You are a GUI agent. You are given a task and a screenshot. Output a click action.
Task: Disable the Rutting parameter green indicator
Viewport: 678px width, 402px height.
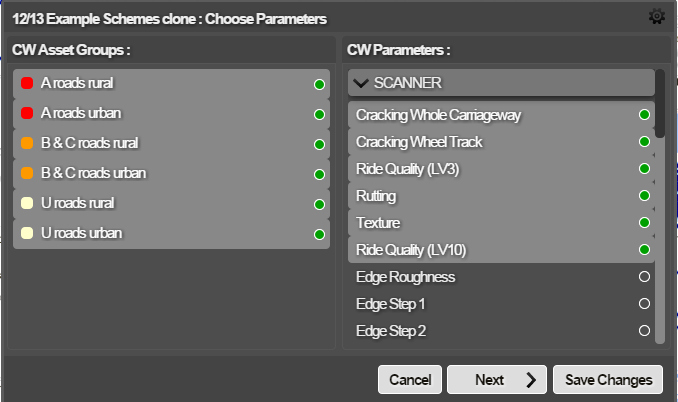(644, 196)
